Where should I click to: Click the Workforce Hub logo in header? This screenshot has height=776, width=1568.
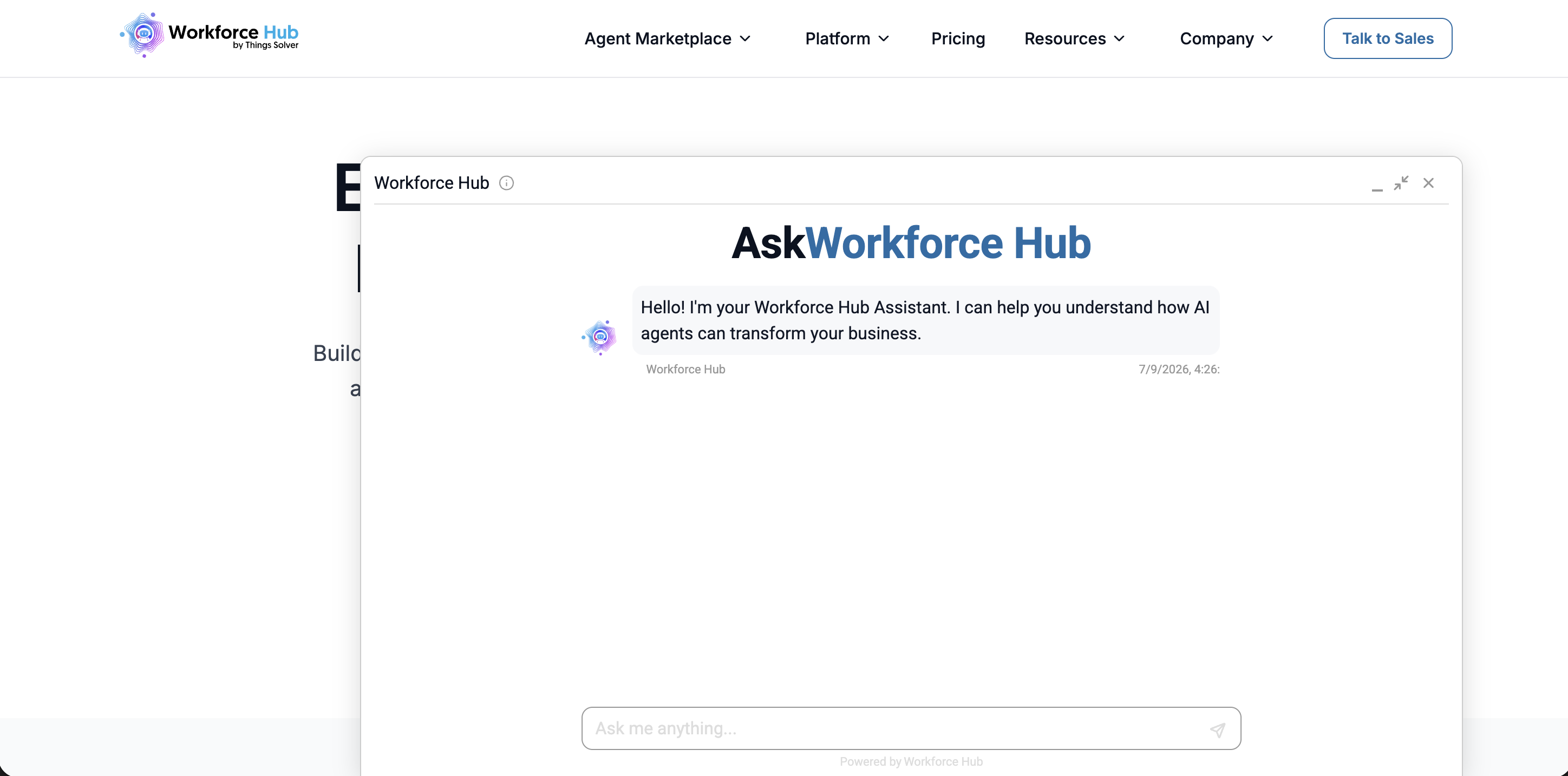coord(210,35)
